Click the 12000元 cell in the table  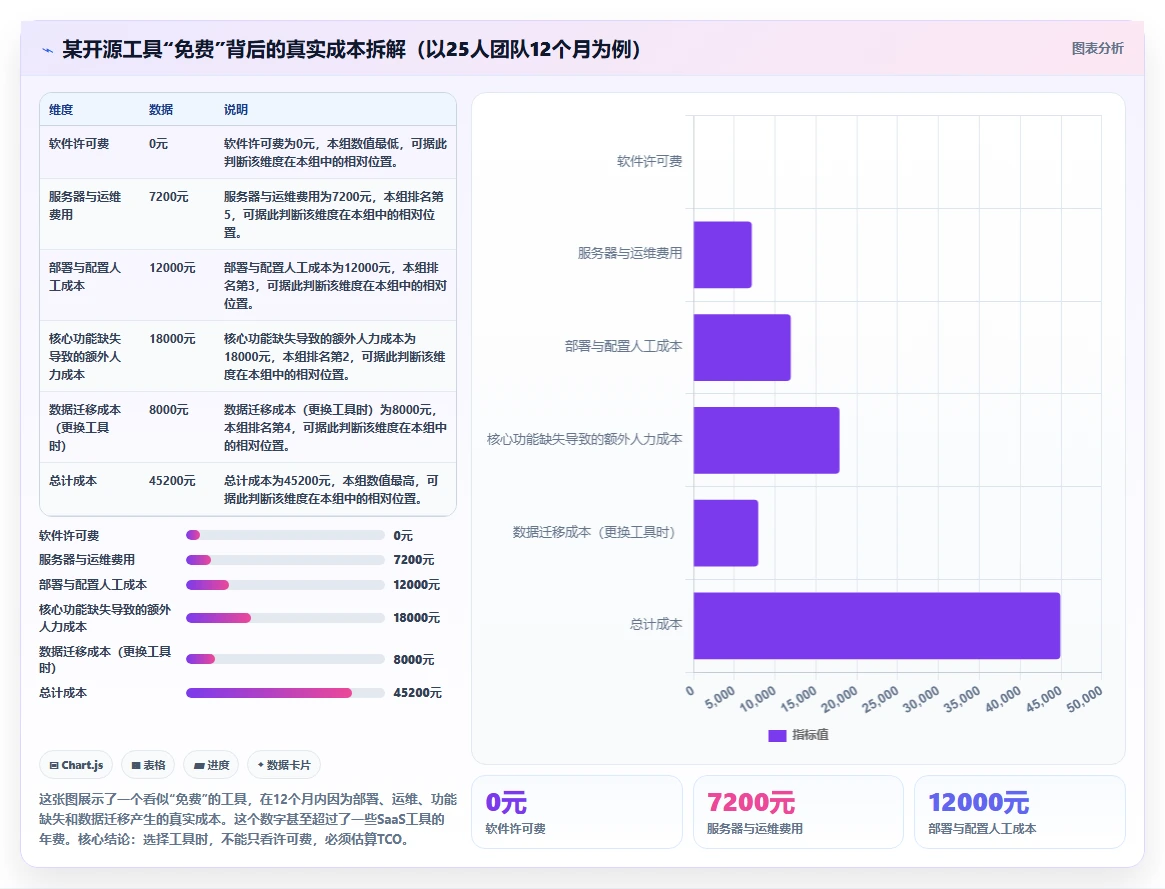tap(172, 268)
